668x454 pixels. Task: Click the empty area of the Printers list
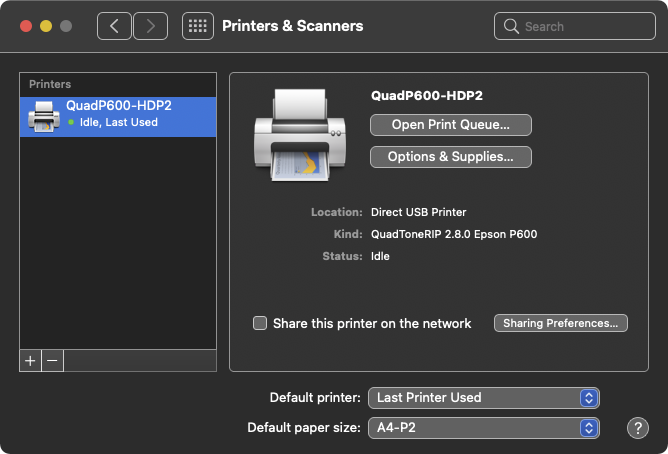point(118,243)
